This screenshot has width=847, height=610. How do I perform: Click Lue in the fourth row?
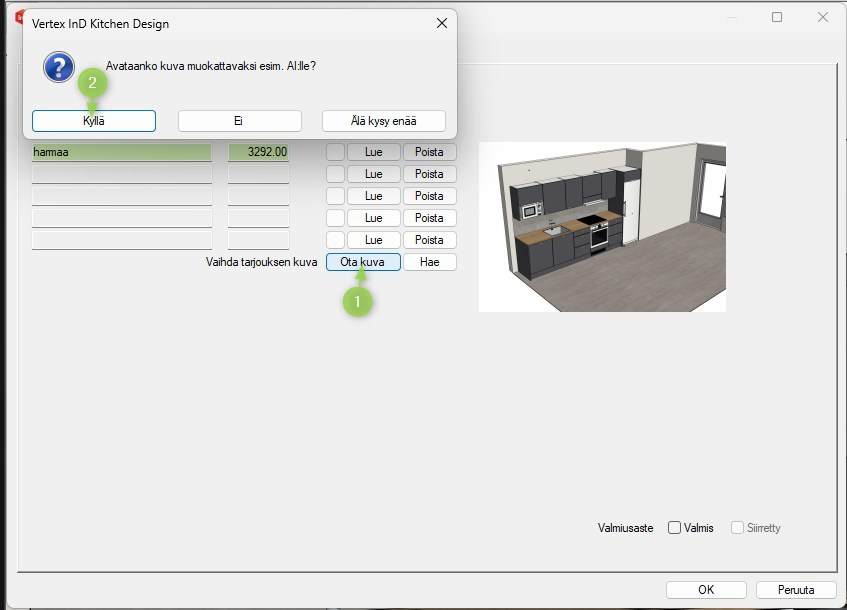point(374,218)
